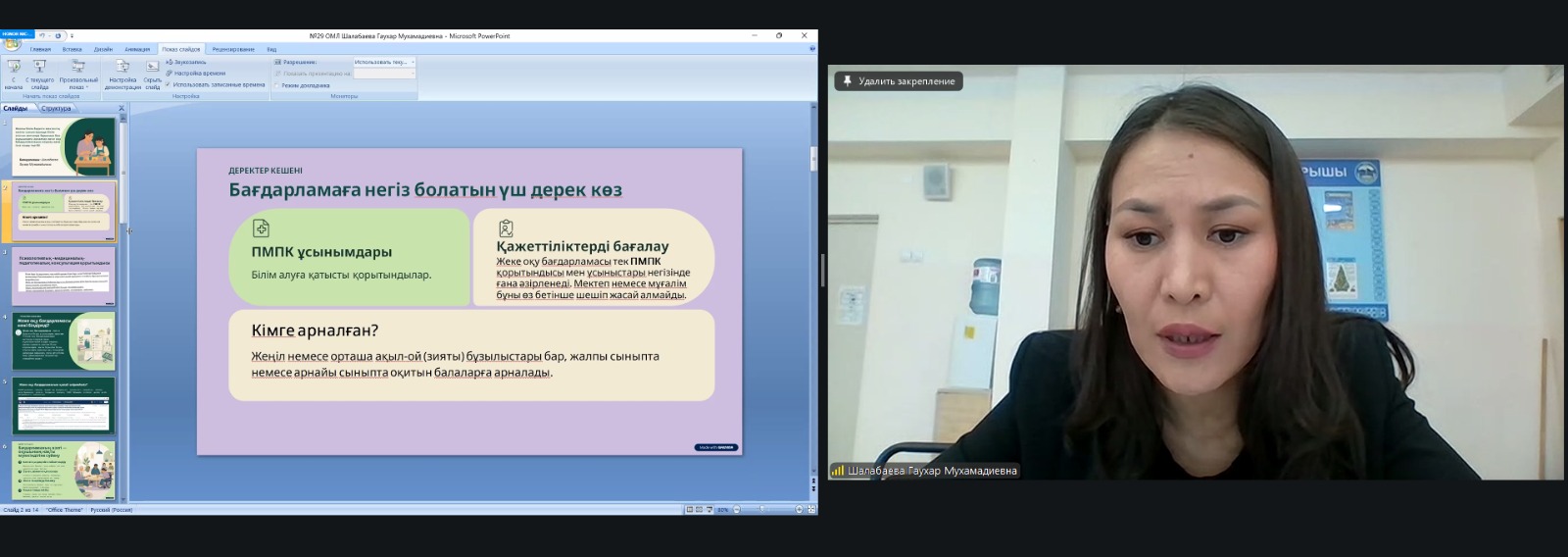Screen dimensions: 1568x557
Task: Click the ДЕРЕКТЕР КЕШЕНІ label
Action: [266, 171]
